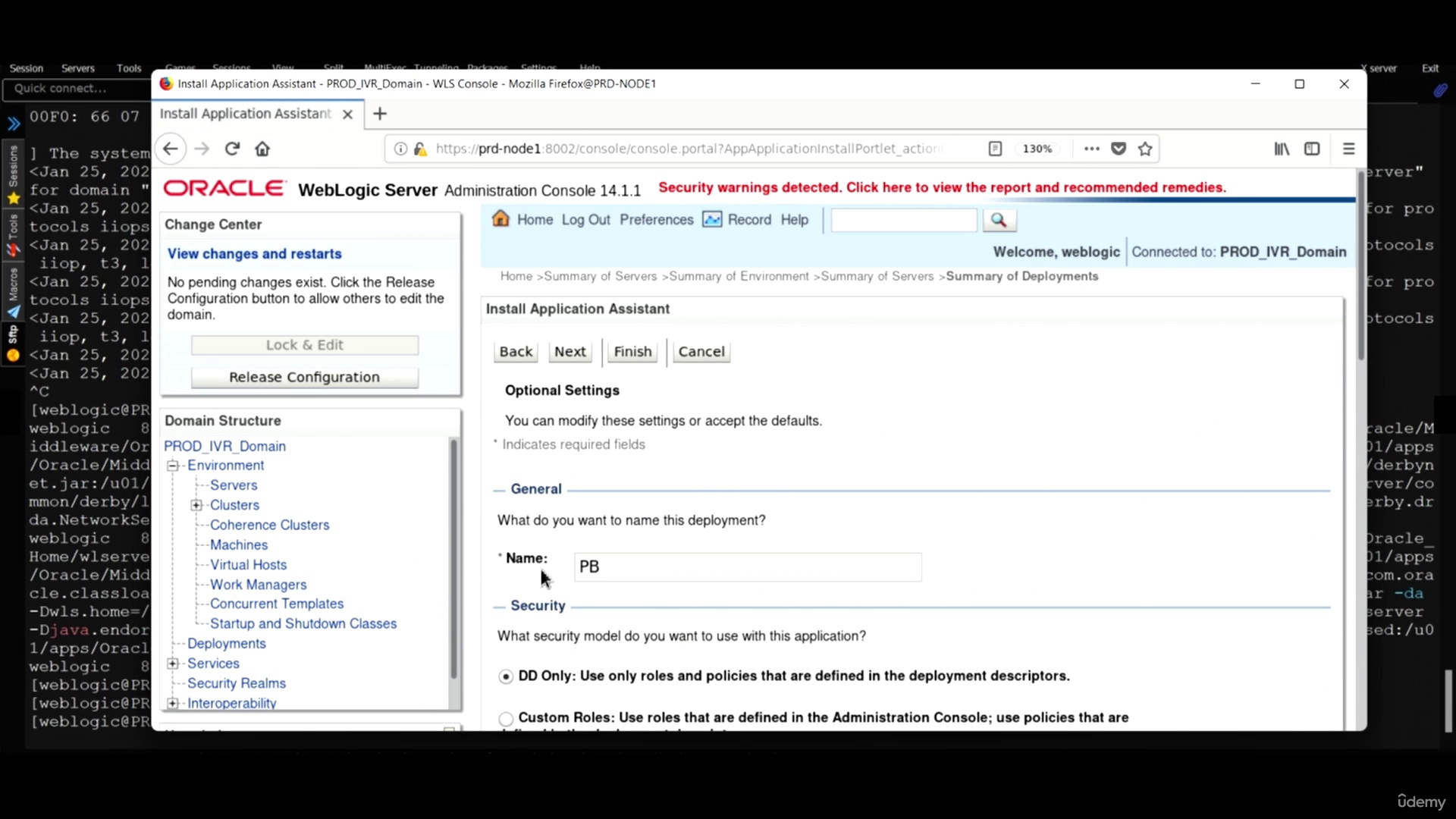
Task: Save page to Pocket icon
Action: [x=1119, y=149]
